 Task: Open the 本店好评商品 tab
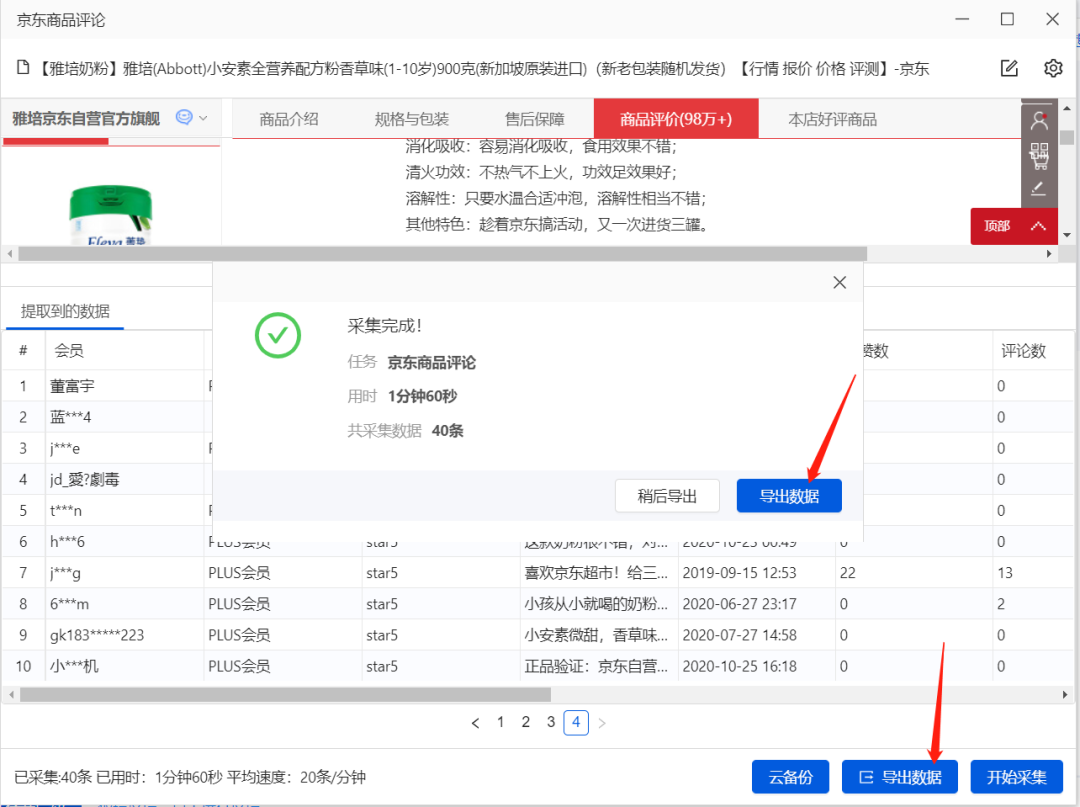click(x=833, y=119)
